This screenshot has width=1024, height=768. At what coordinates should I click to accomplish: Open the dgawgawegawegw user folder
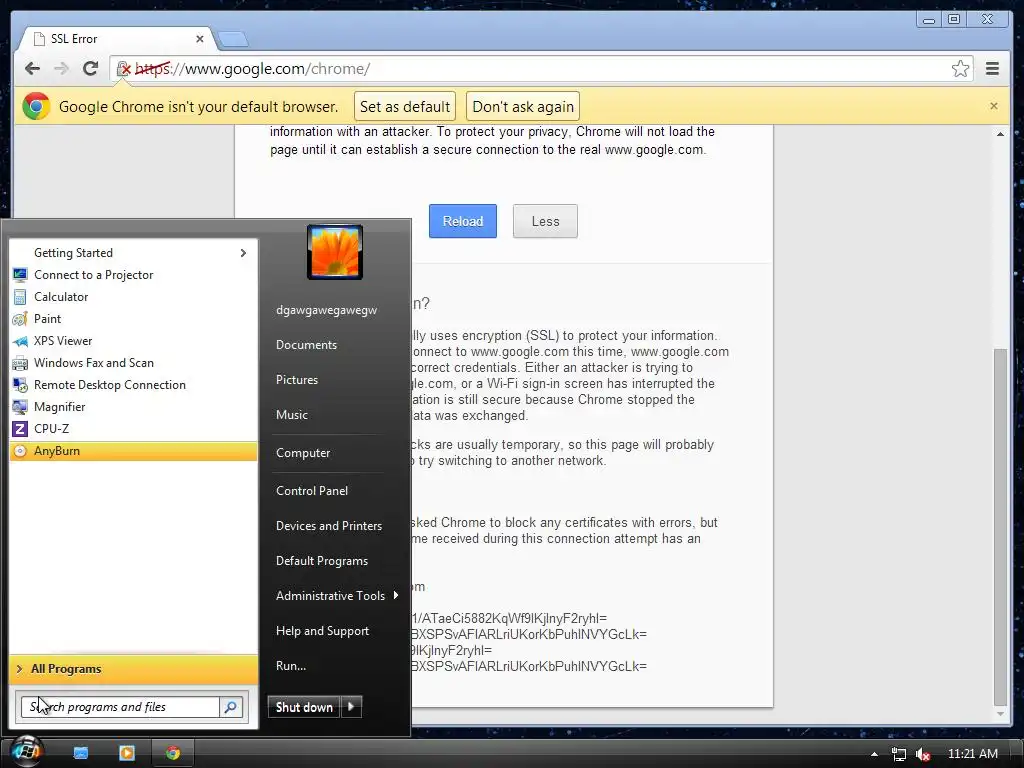(327, 310)
